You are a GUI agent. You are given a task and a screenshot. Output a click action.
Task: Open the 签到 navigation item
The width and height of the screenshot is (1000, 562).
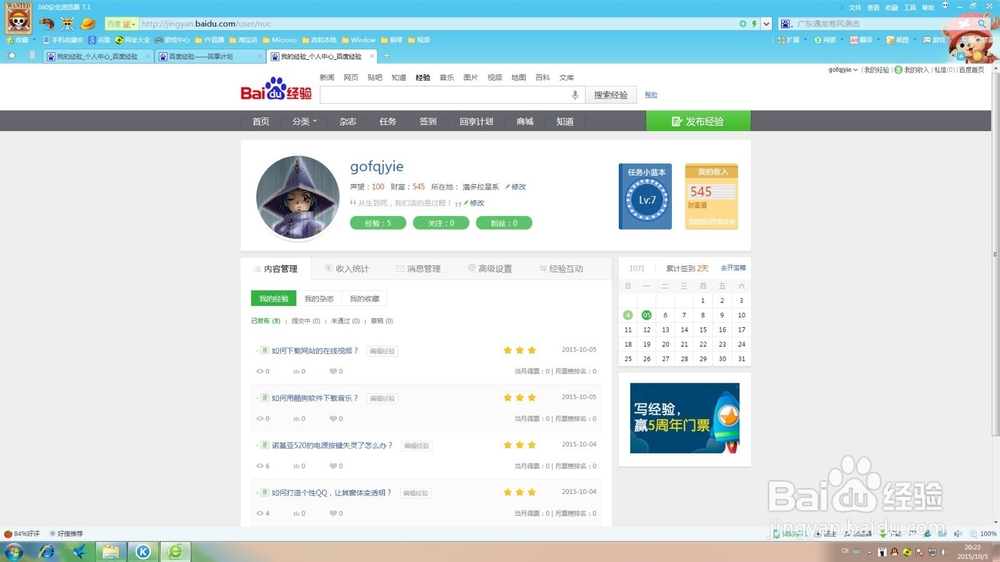click(x=428, y=121)
